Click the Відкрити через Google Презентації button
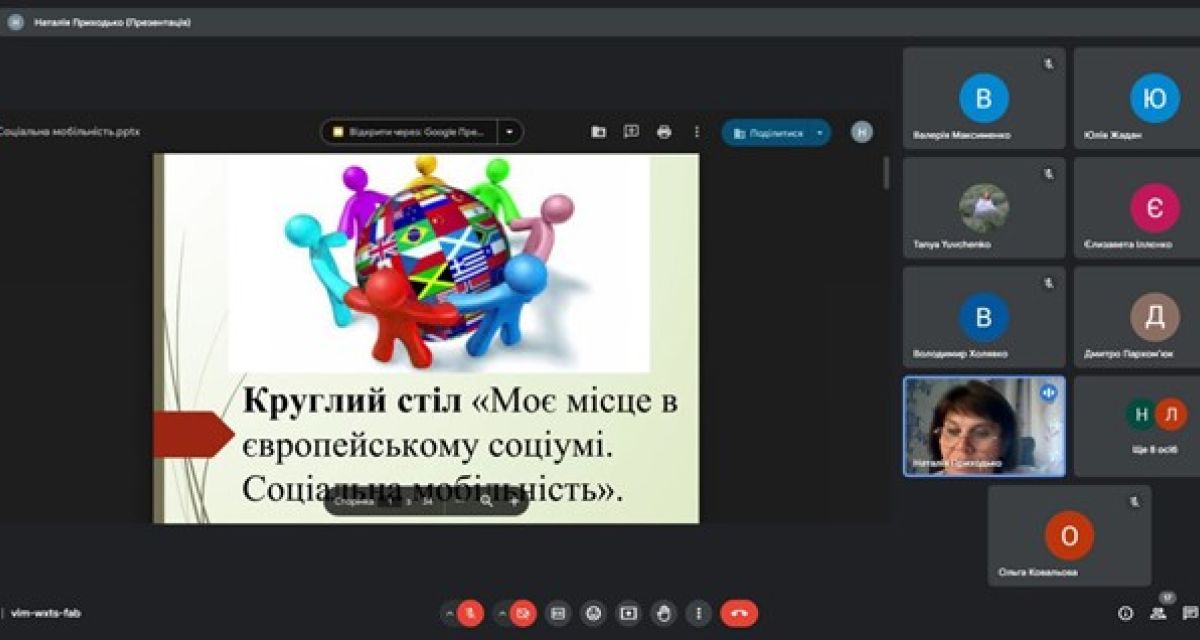This screenshot has height=640, width=1200. (410, 132)
